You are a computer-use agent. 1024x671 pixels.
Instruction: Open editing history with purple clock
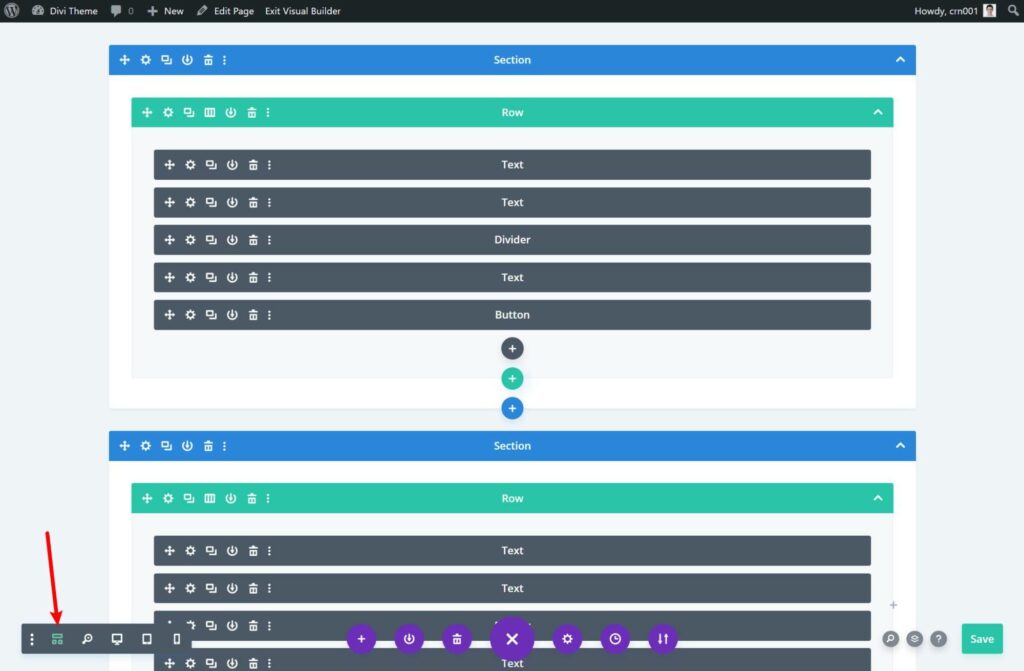615,639
